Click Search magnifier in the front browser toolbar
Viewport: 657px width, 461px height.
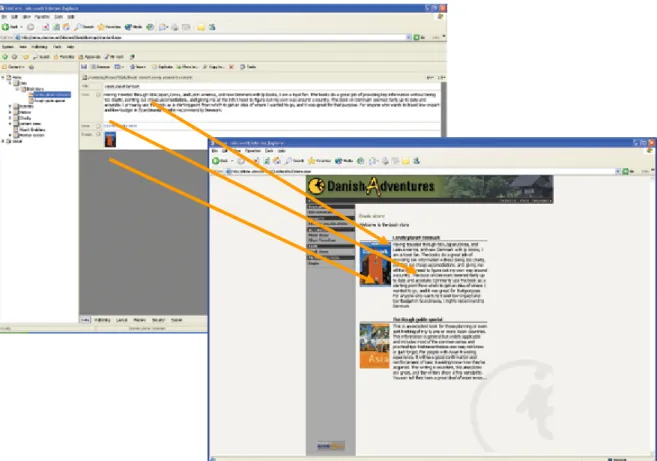[289, 161]
